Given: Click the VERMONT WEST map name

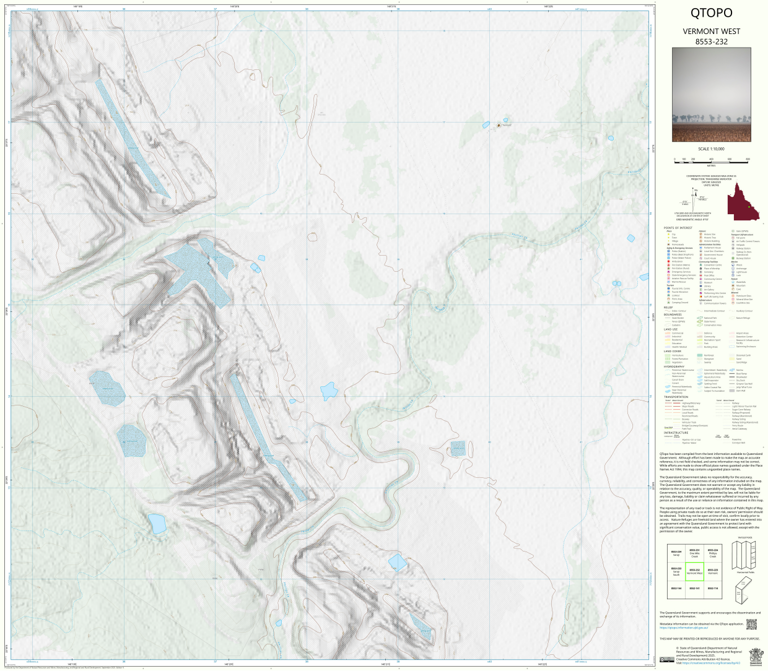Looking at the screenshot, I should click(x=711, y=31).
